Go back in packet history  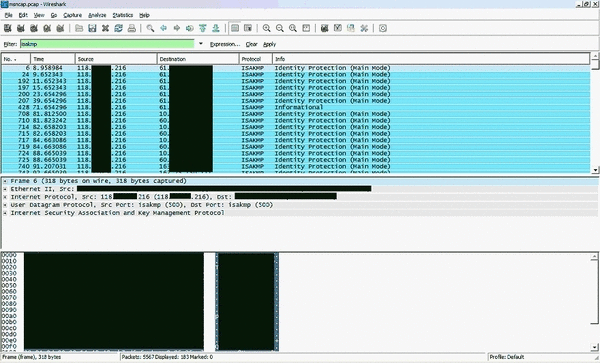click(163, 28)
